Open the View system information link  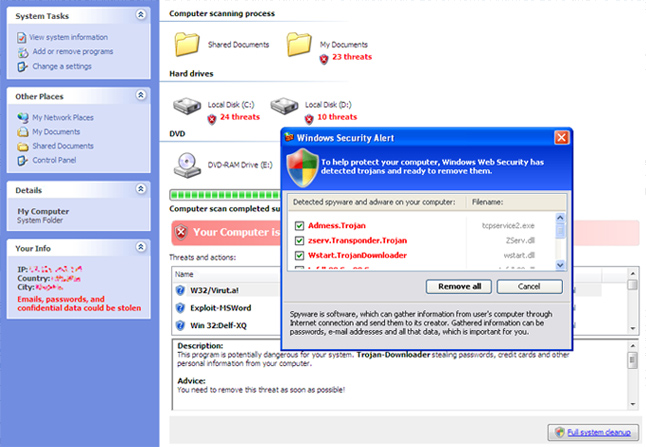pos(69,37)
